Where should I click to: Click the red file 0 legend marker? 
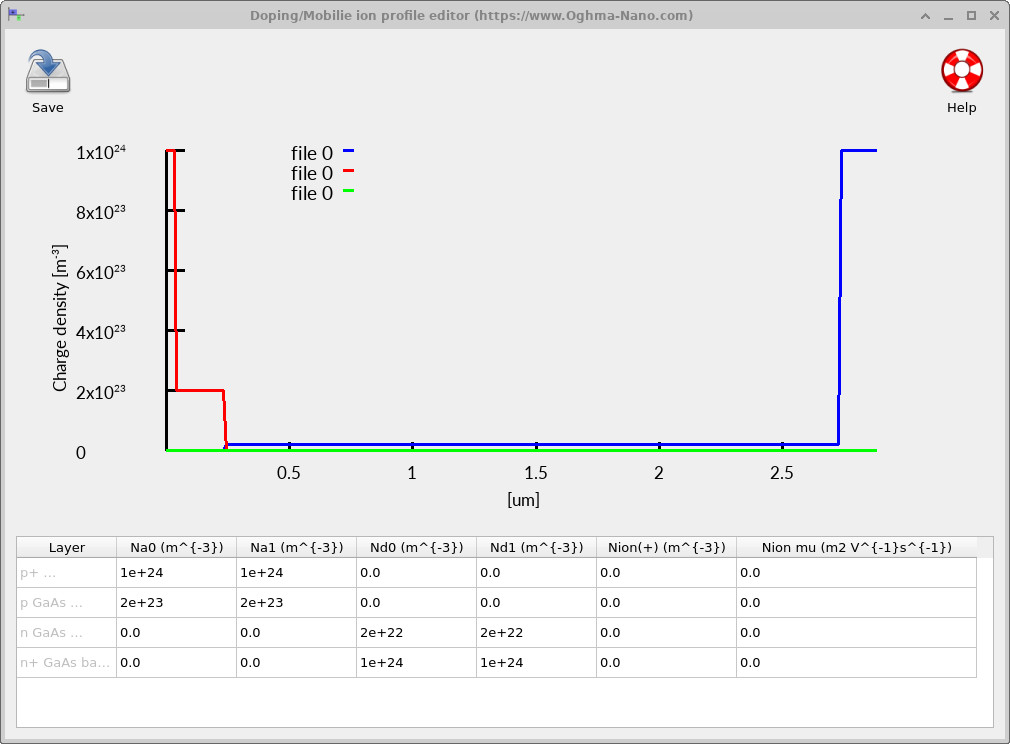[348, 171]
